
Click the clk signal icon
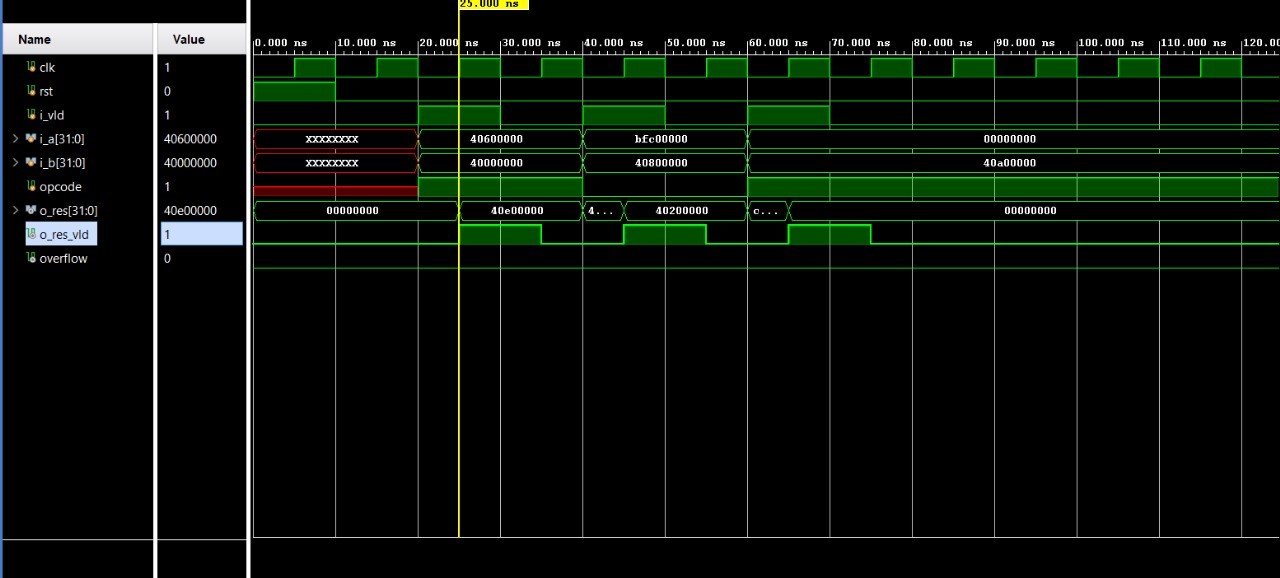click(31, 67)
